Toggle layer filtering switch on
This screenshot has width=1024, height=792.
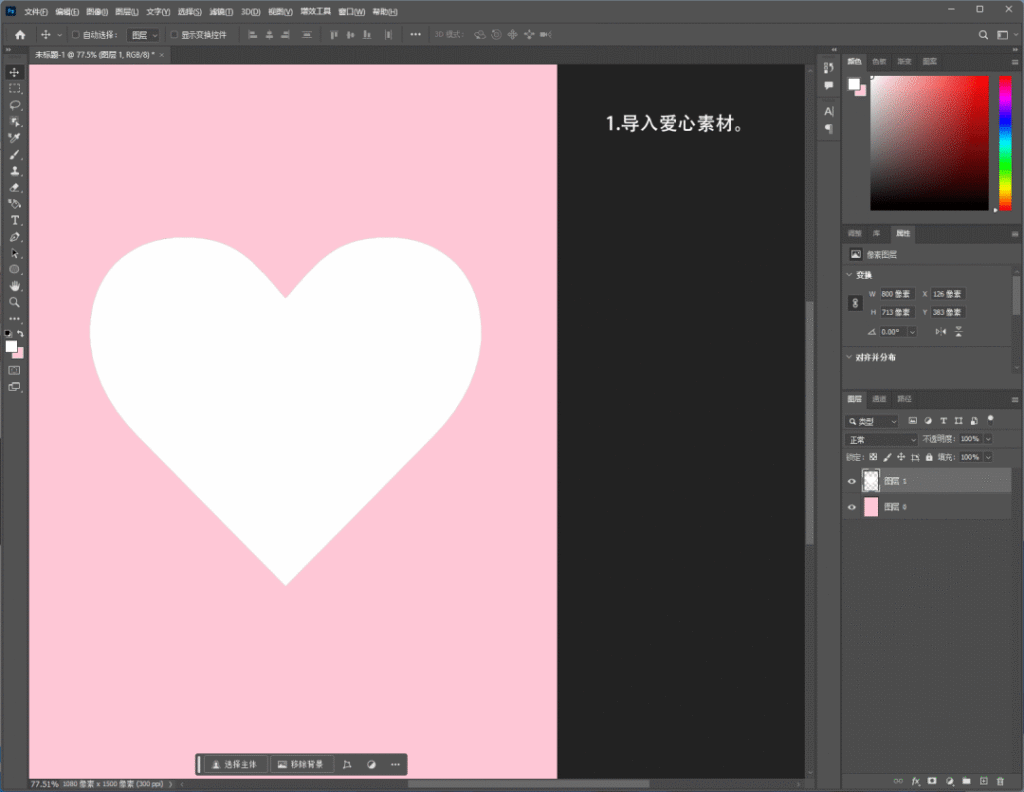(991, 420)
